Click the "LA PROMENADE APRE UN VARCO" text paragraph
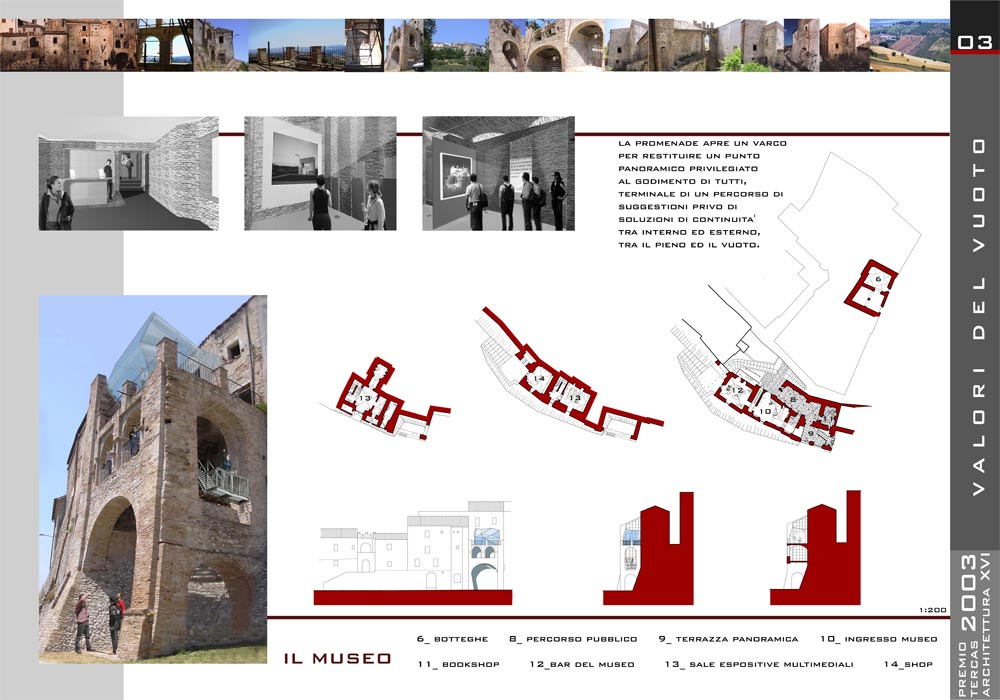Viewport: 1000px width, 700px height. point(703,194)
